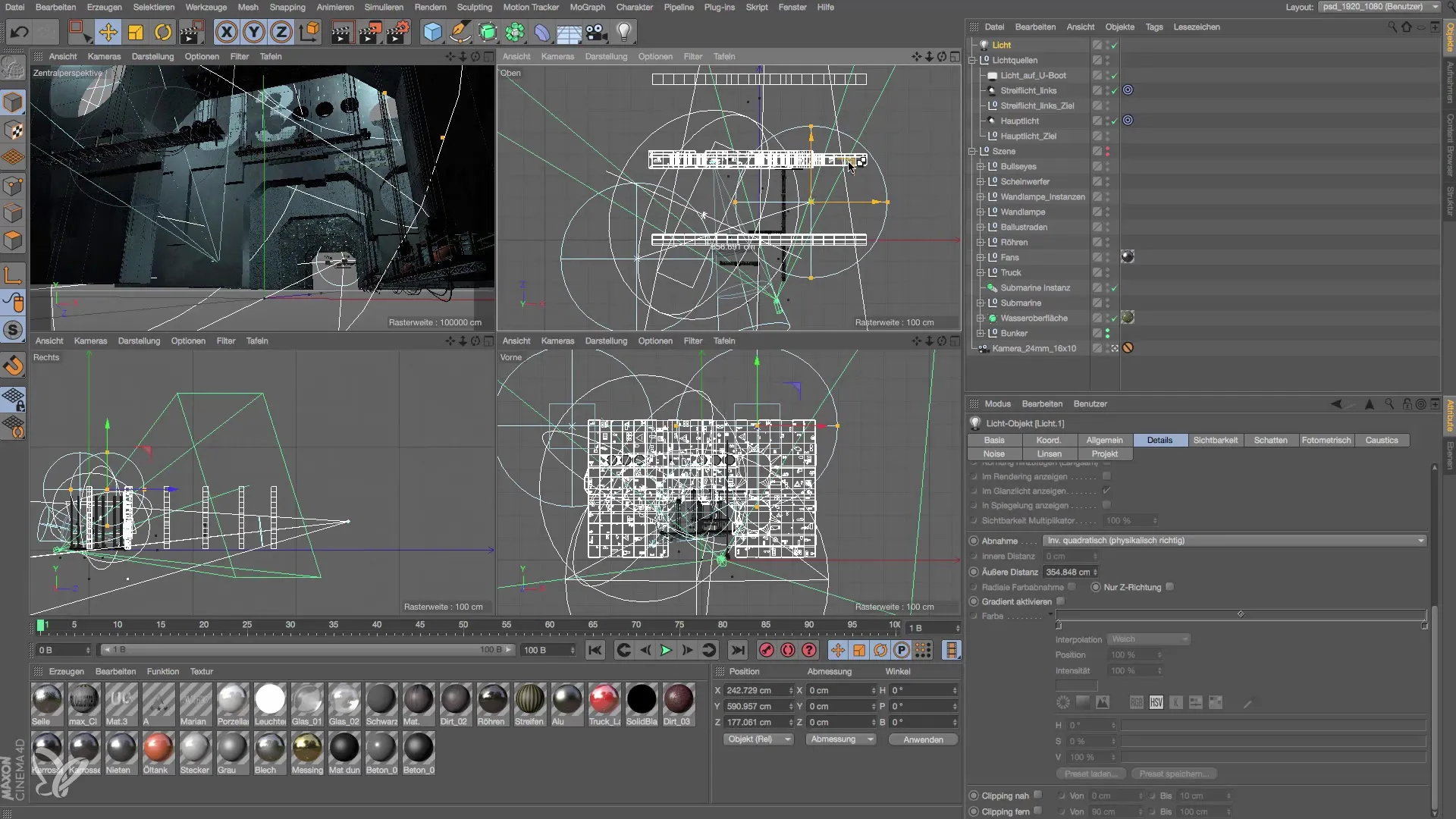Go to start of timeline

pos(595,650)
